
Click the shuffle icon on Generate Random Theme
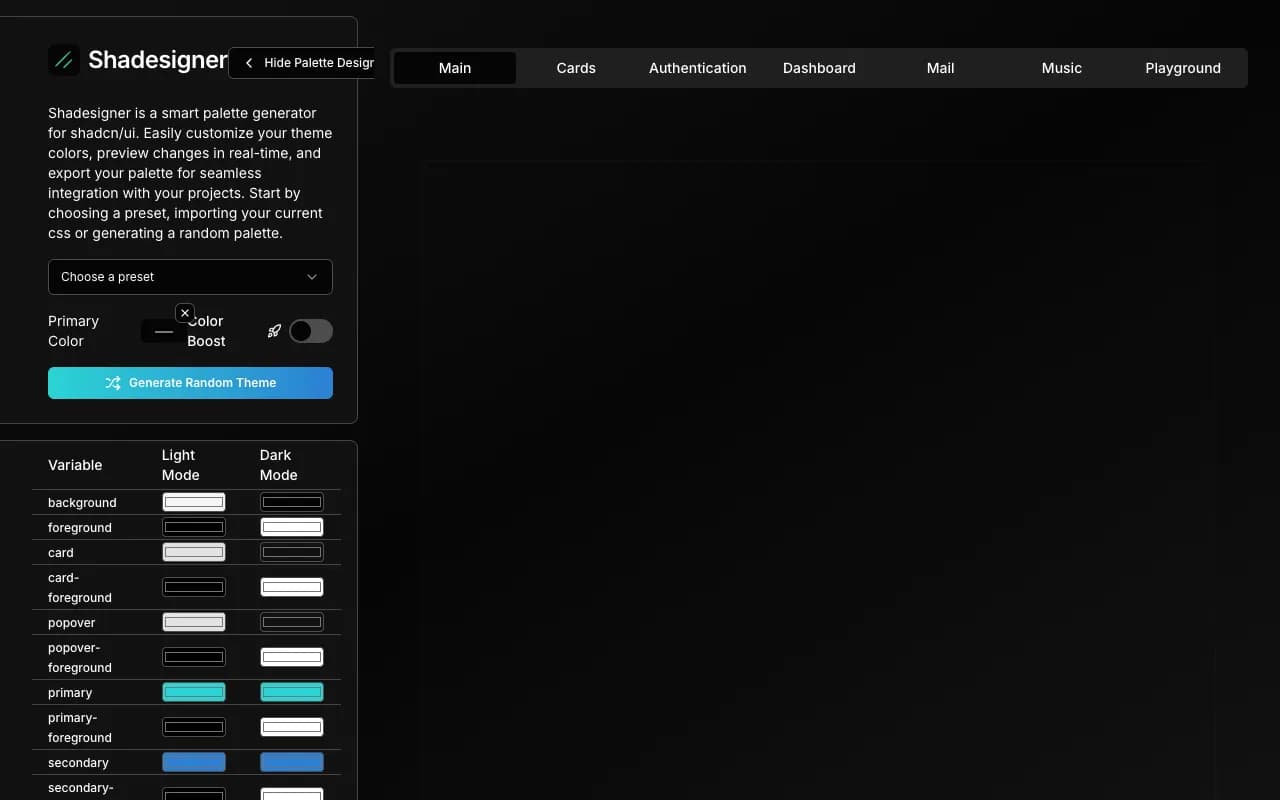[113, 382]
